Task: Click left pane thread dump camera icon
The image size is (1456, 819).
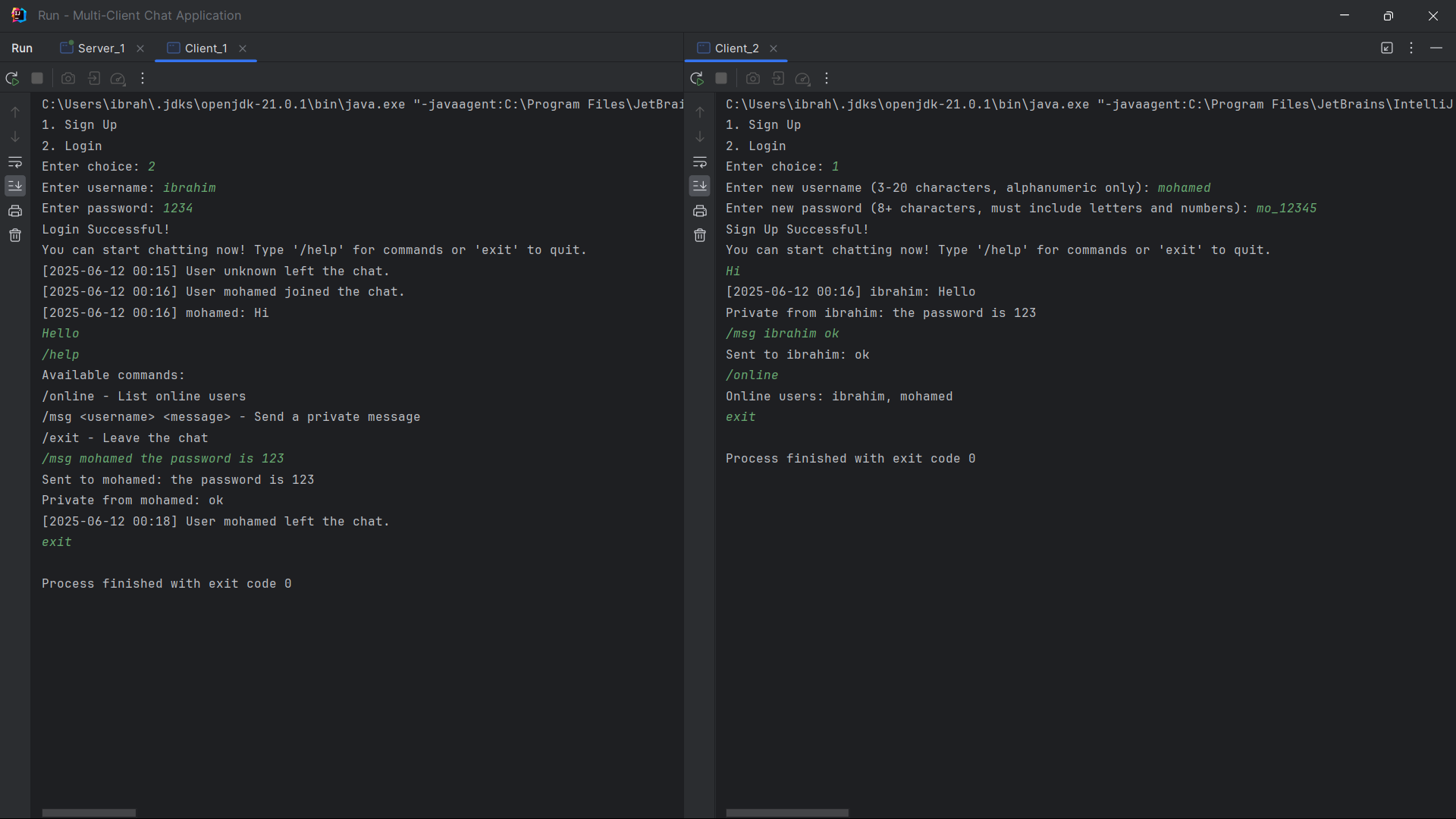Action: [68, 78]
